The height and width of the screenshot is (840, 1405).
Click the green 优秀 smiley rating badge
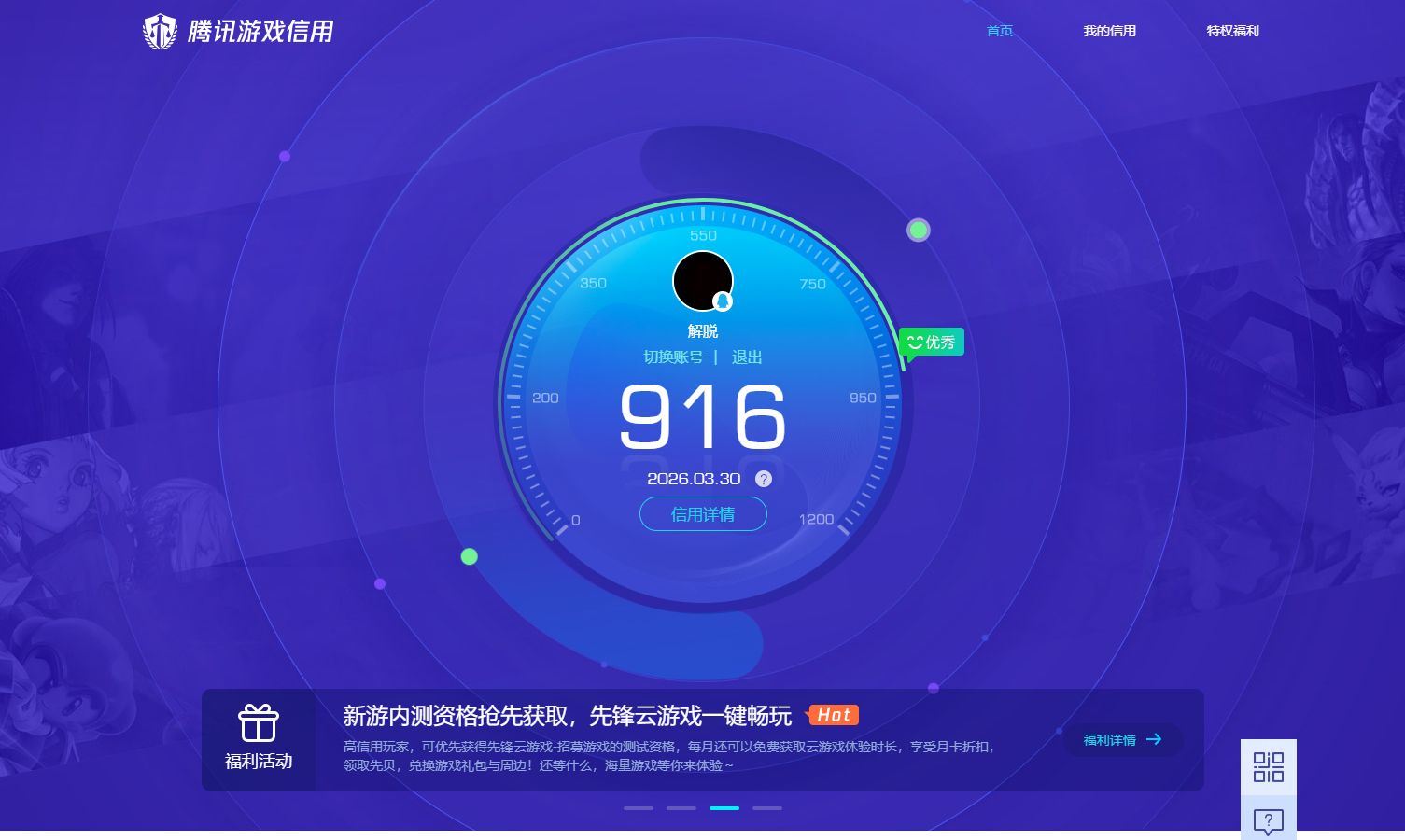[932, 343]
